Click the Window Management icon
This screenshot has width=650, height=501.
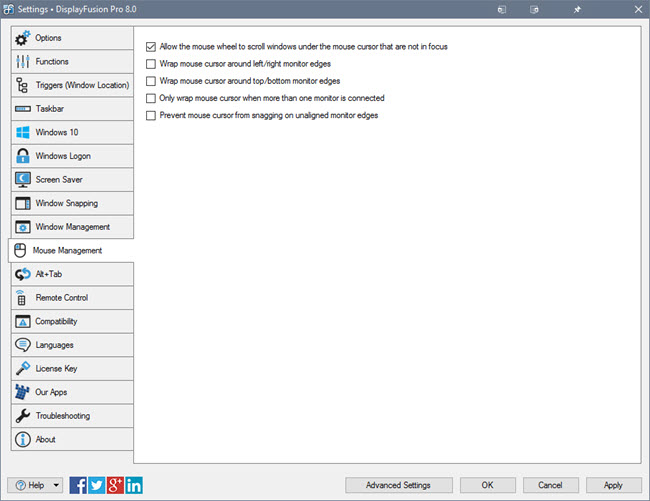point(23,227)
